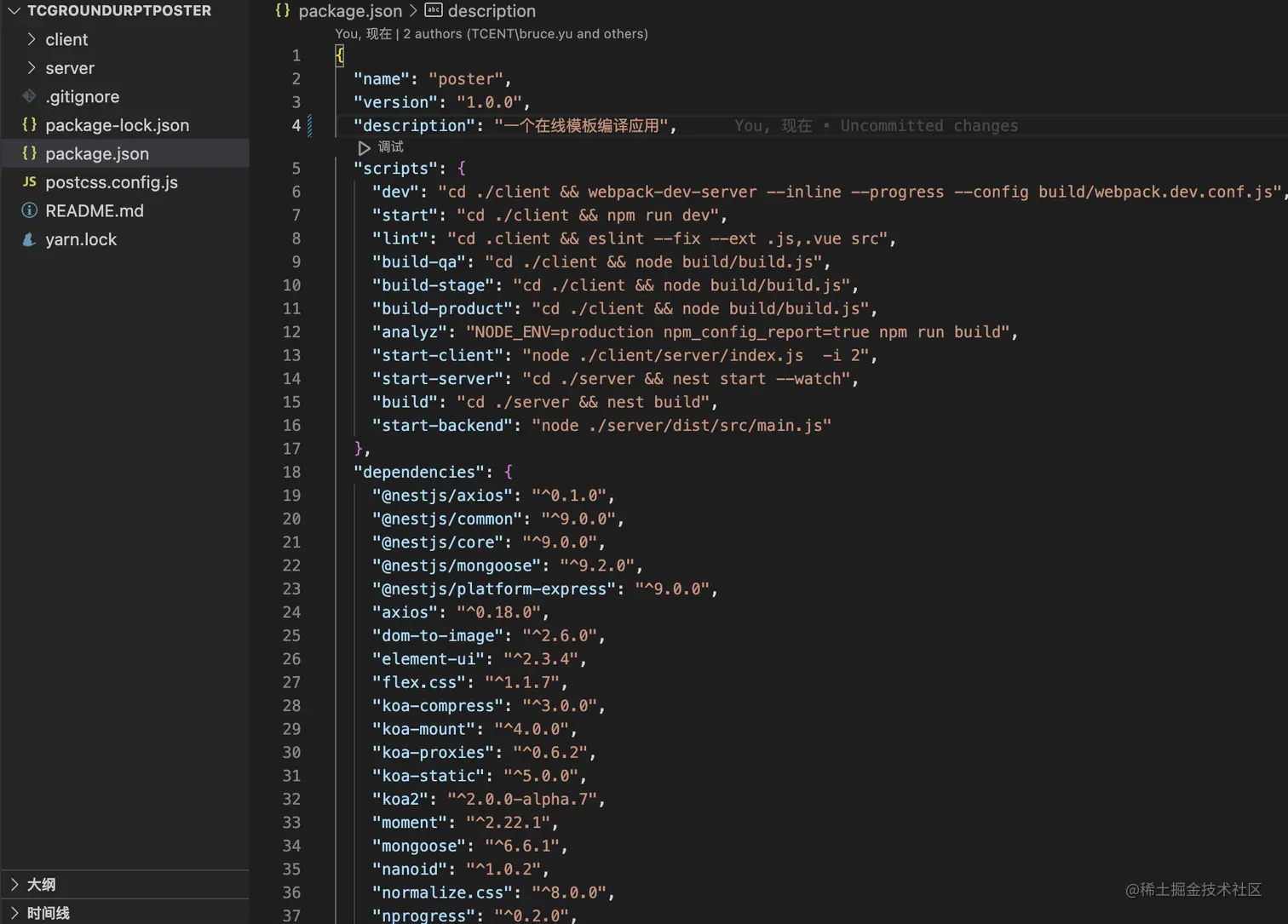The height and width of the screenshot is (924, 1288).
Task: Click the "start-server" script key
Action: (438, 378)
